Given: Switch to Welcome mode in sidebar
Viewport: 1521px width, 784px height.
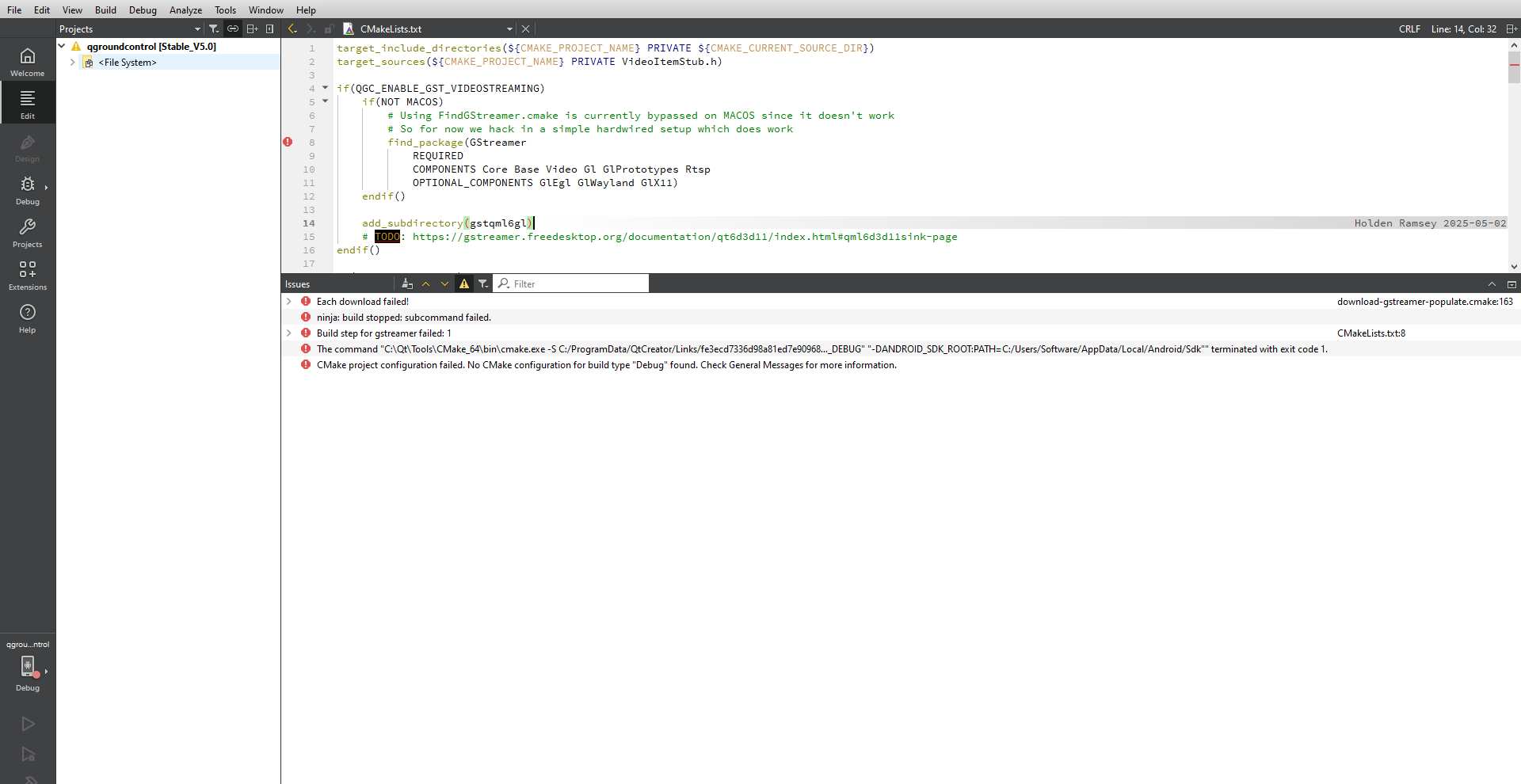Looking at the screenshot, I should tap(28, 61).
